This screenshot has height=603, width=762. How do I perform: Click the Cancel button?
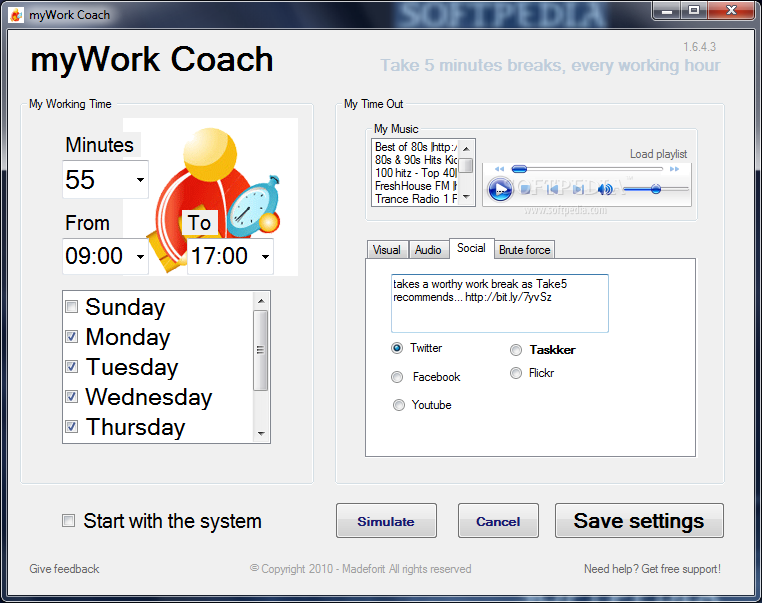498,521
